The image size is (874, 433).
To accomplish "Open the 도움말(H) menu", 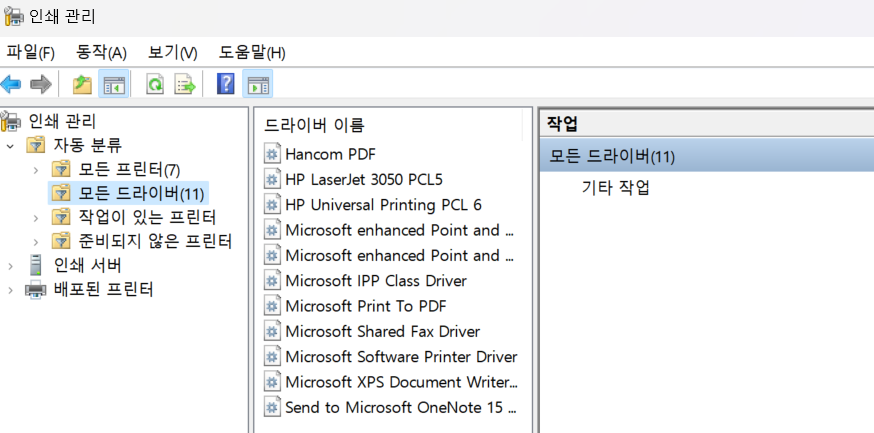I will [x=251, y=53].
